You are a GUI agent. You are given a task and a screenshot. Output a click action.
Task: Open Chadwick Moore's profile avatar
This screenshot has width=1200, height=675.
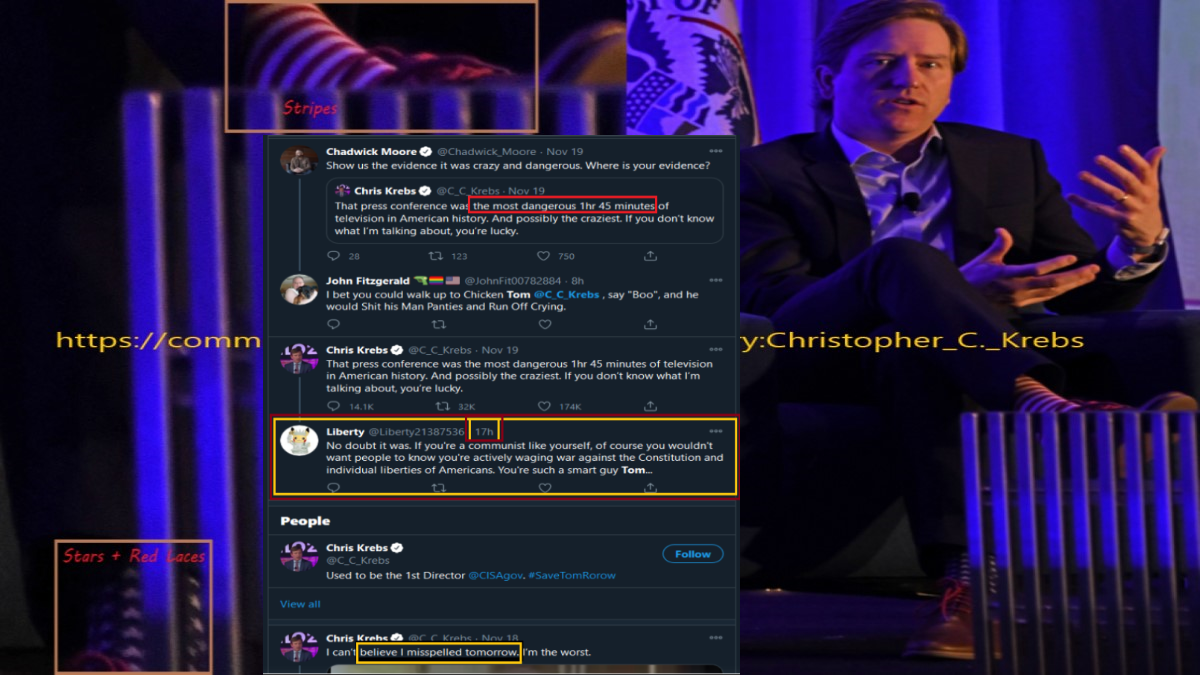click(298, 161)
